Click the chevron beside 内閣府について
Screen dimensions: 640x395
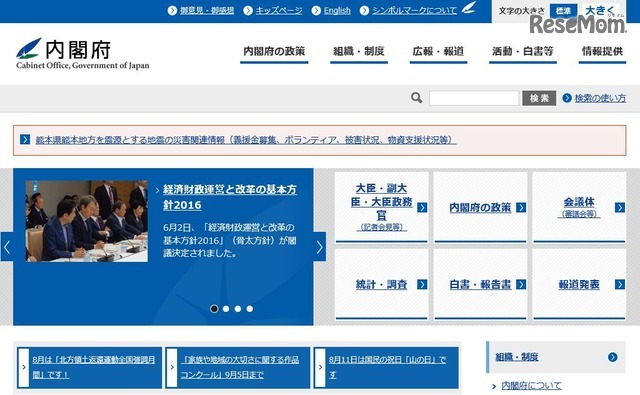pyautogui.click(x=494, y=386)
